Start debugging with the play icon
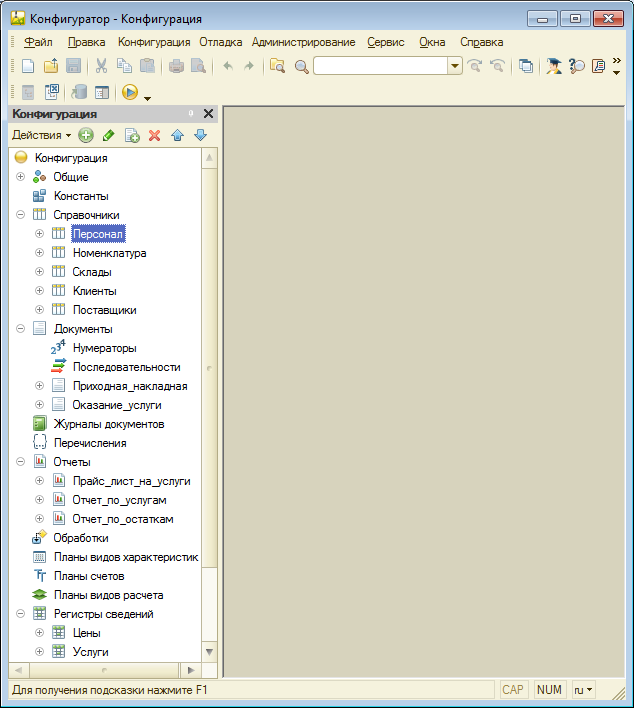Screen dimensions: 634x708 [x=129, y=92]
